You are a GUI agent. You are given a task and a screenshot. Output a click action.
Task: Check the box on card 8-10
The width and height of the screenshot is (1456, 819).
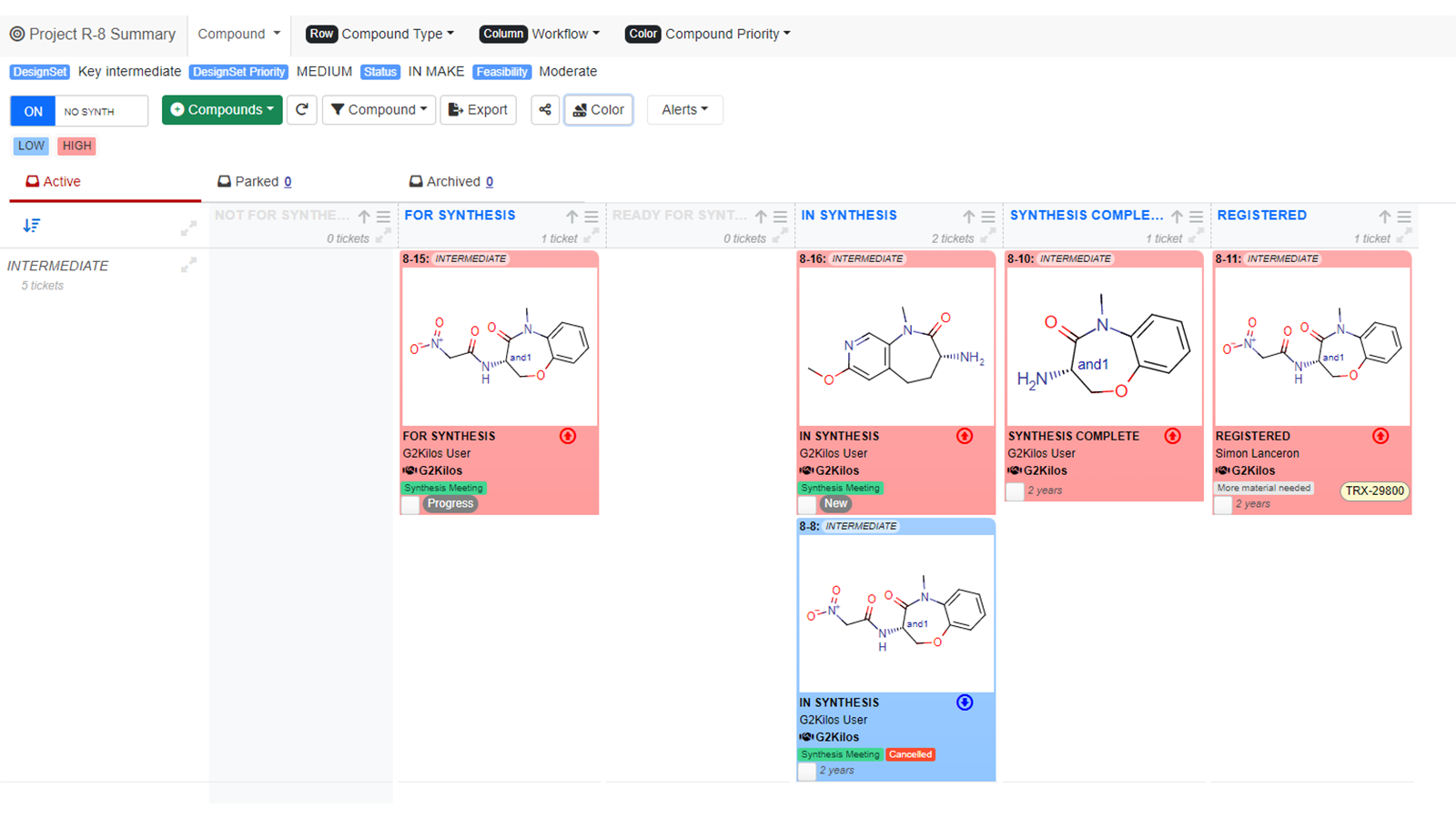[1015, 491]
